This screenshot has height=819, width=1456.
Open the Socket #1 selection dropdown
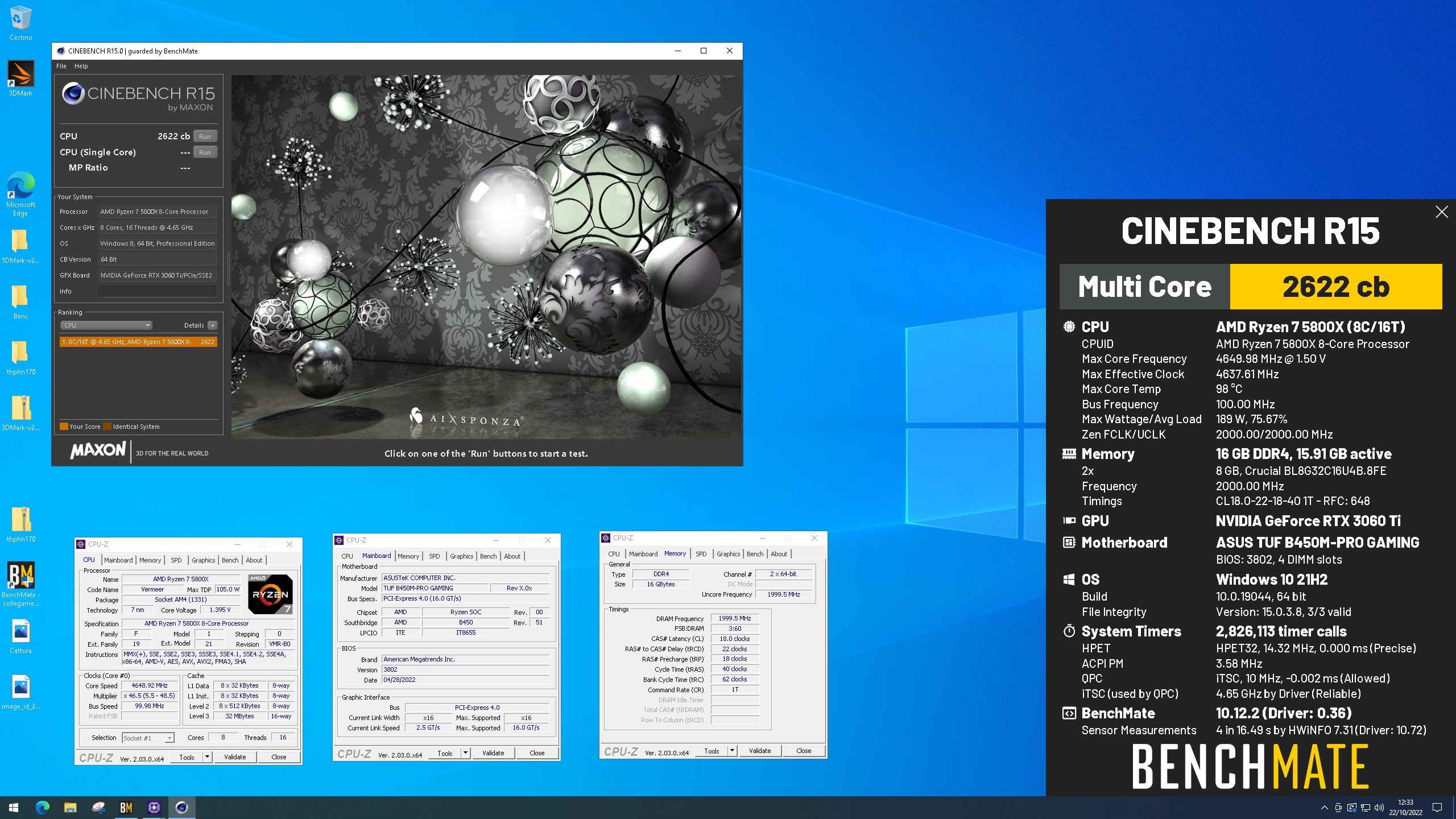click(148, 738)
